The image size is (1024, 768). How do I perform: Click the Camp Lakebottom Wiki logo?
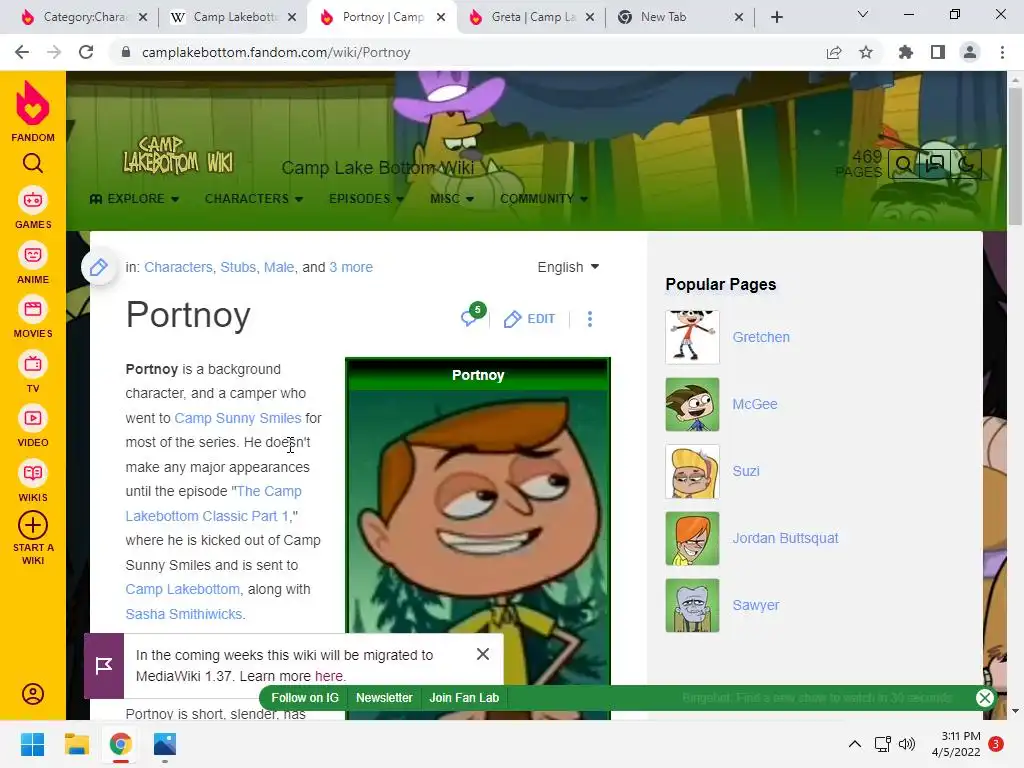click(x=178, y=156)
